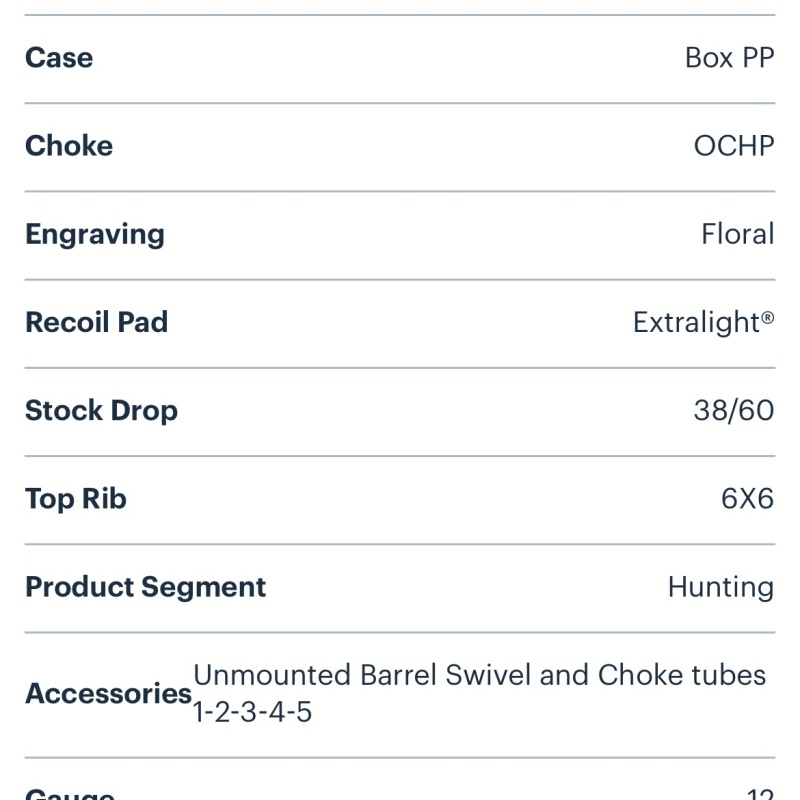Viewport: 800px width, 800px height.
Task: Select the partially visible Gauge label
Action: (70, 794)
